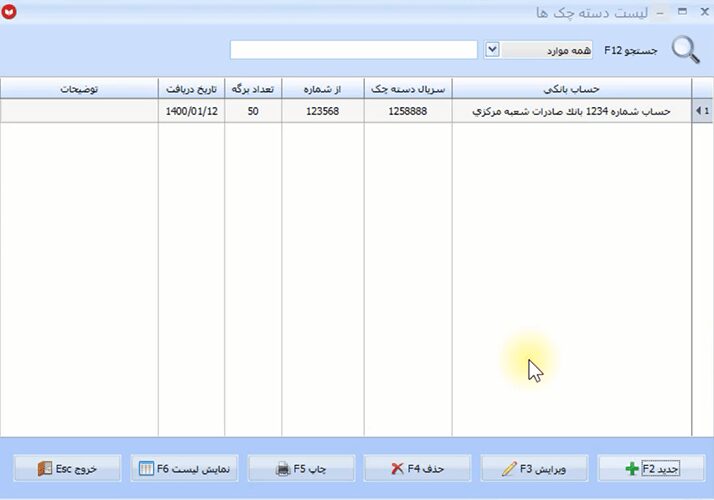Sort by توضیحات column header

click(x=79, y=89)
